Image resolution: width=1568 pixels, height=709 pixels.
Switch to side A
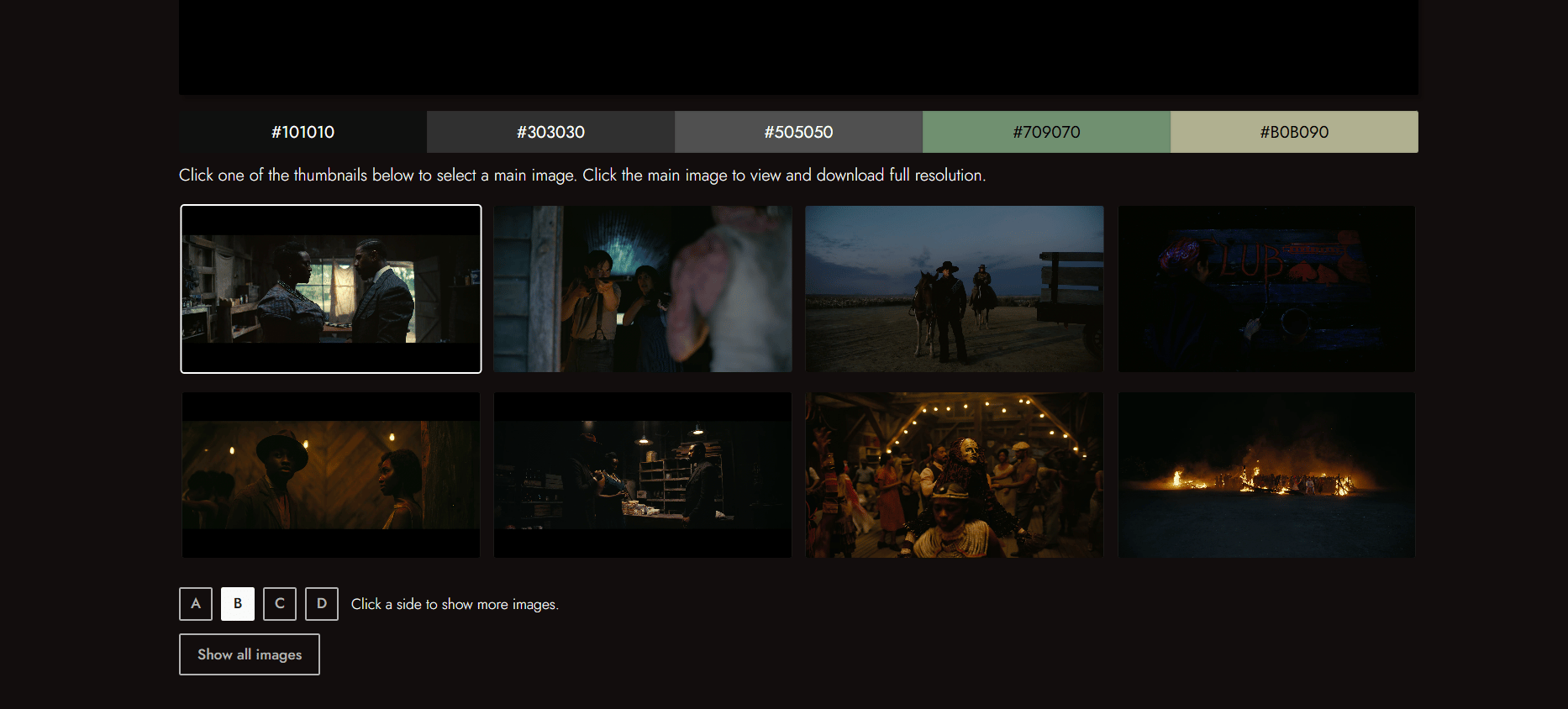(x=196, y=604)
